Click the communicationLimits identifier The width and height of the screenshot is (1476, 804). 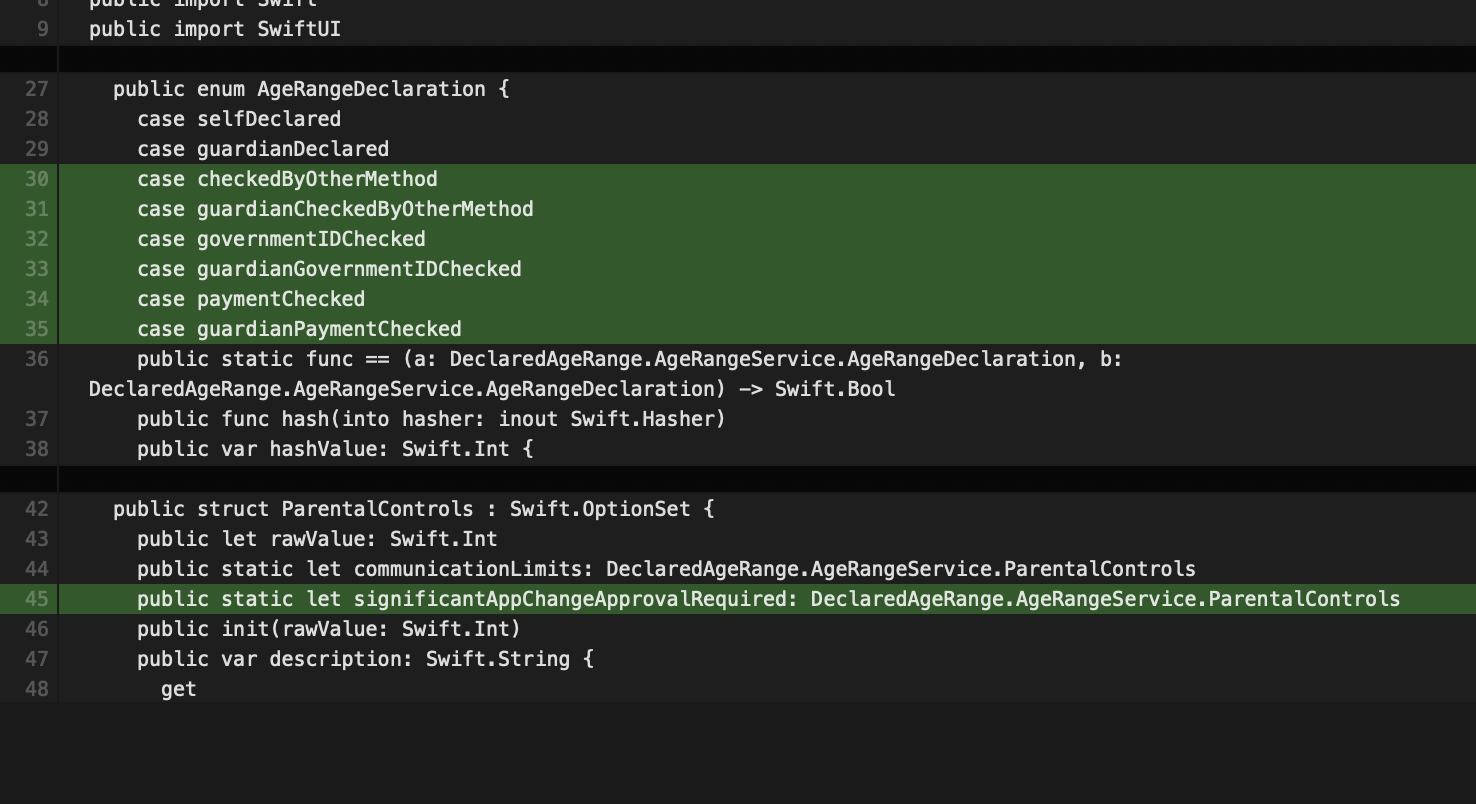pos(467,569)
